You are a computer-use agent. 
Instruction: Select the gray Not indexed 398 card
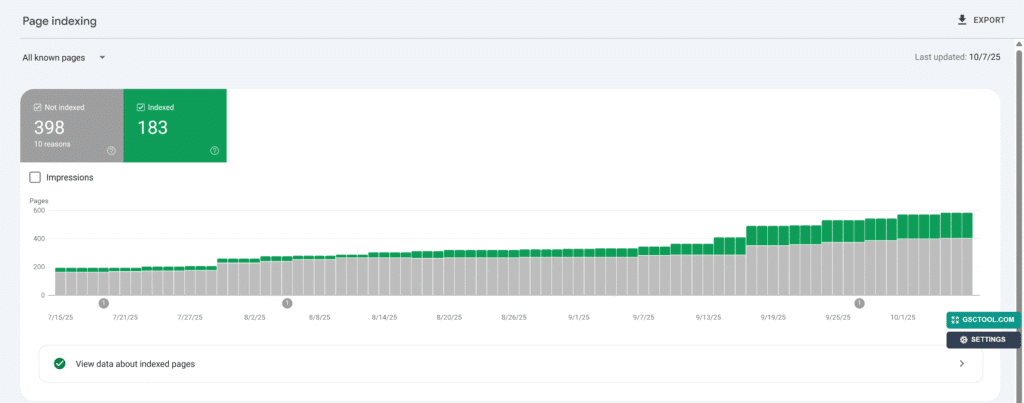click(x=71, y=130)
